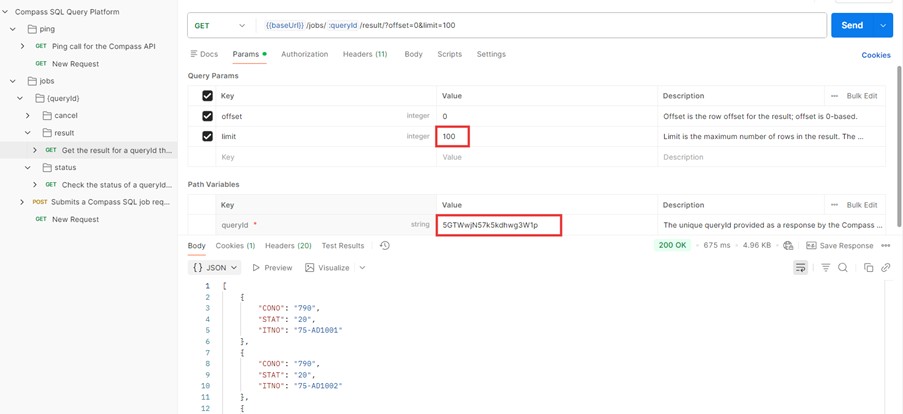Toggle the select-all Key header checkbox
The width and height of the screenshot is (903, 414).
pyautogui.click(x=207, y=96)
